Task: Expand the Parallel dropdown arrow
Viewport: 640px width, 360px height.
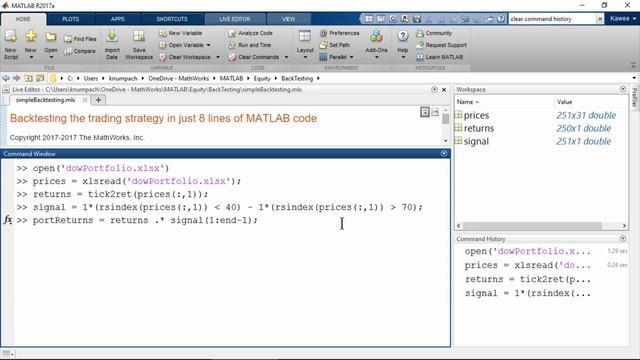Action: pyautogui.click(x=351, y=57)
